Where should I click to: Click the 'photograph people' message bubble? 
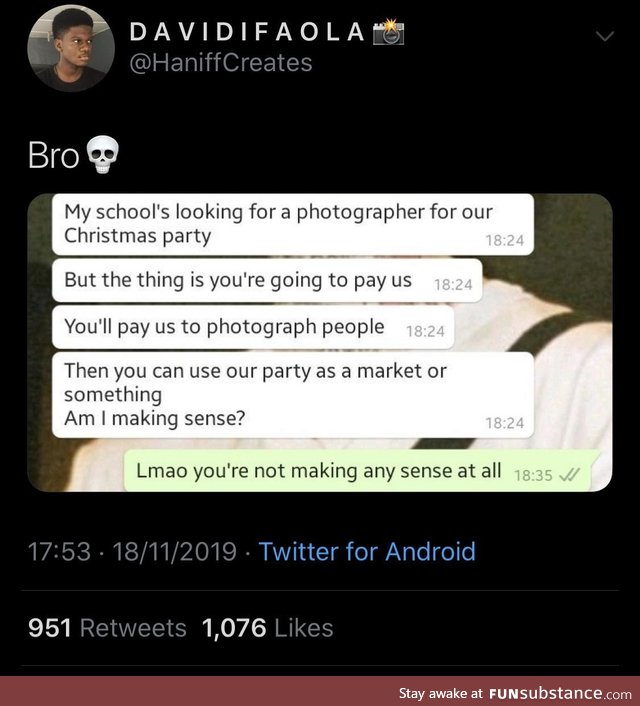253,327
